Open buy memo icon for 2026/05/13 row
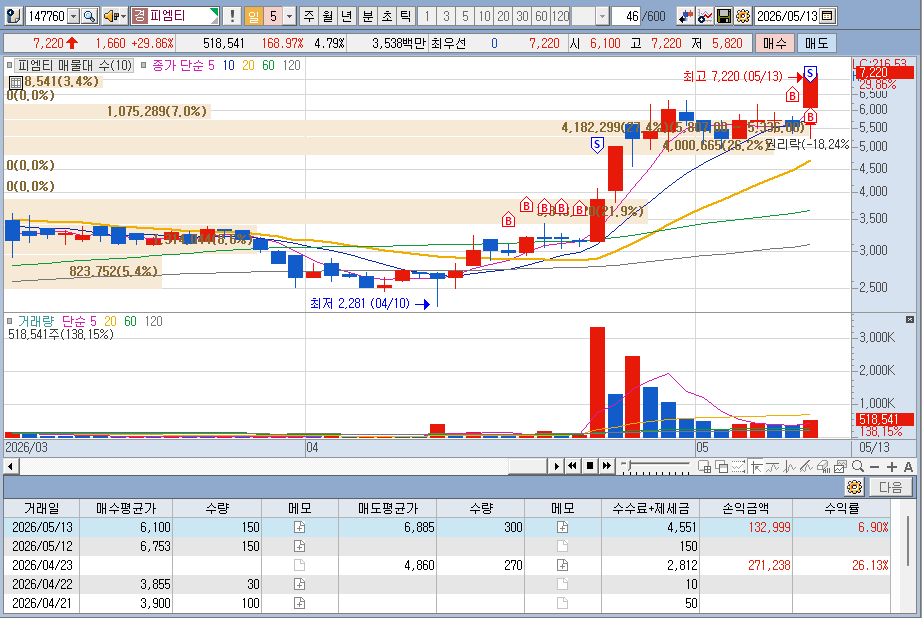This screenshot has width=922, height=618. click(299, 527)
